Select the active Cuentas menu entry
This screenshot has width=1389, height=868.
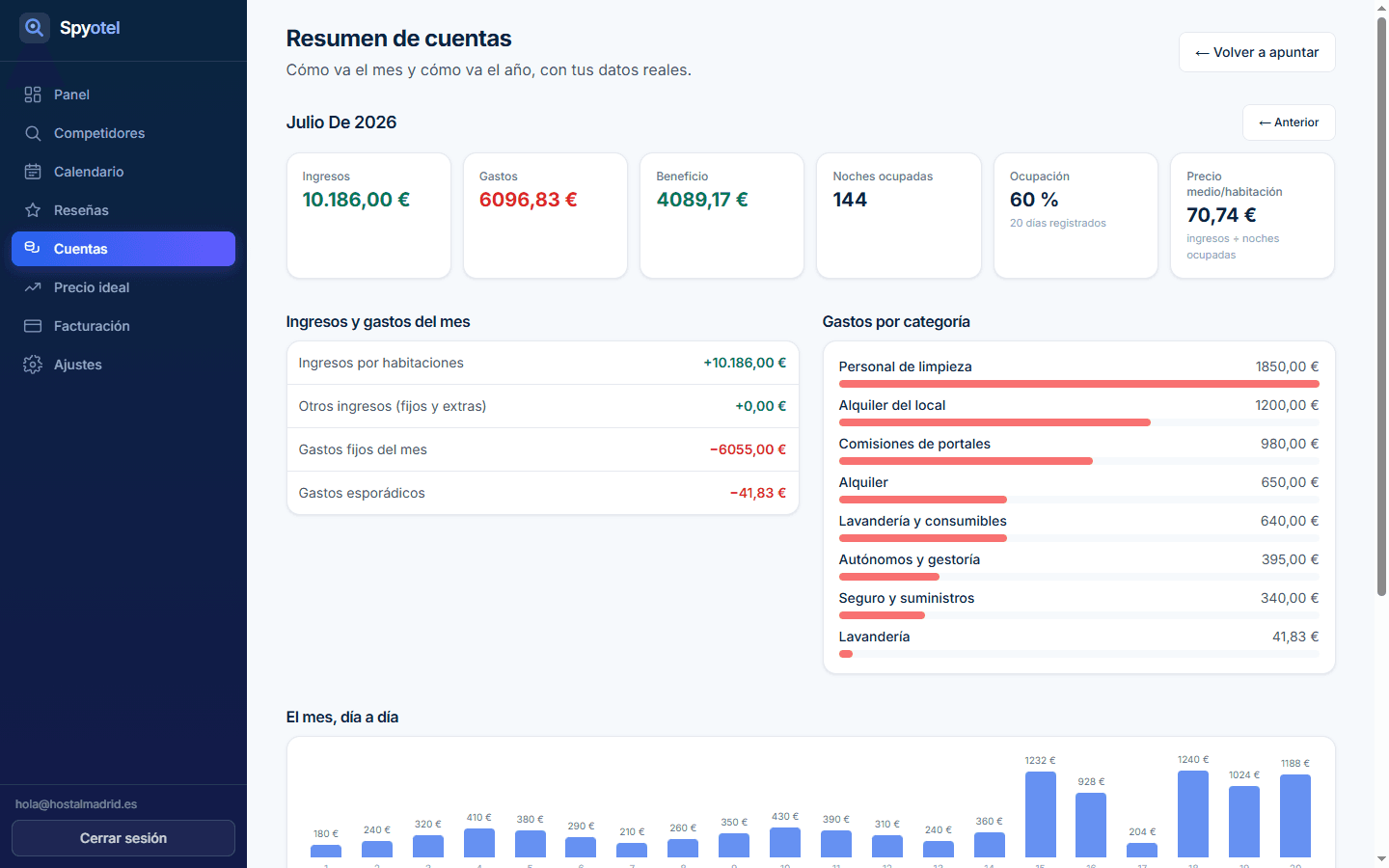(x=123, y=249)
